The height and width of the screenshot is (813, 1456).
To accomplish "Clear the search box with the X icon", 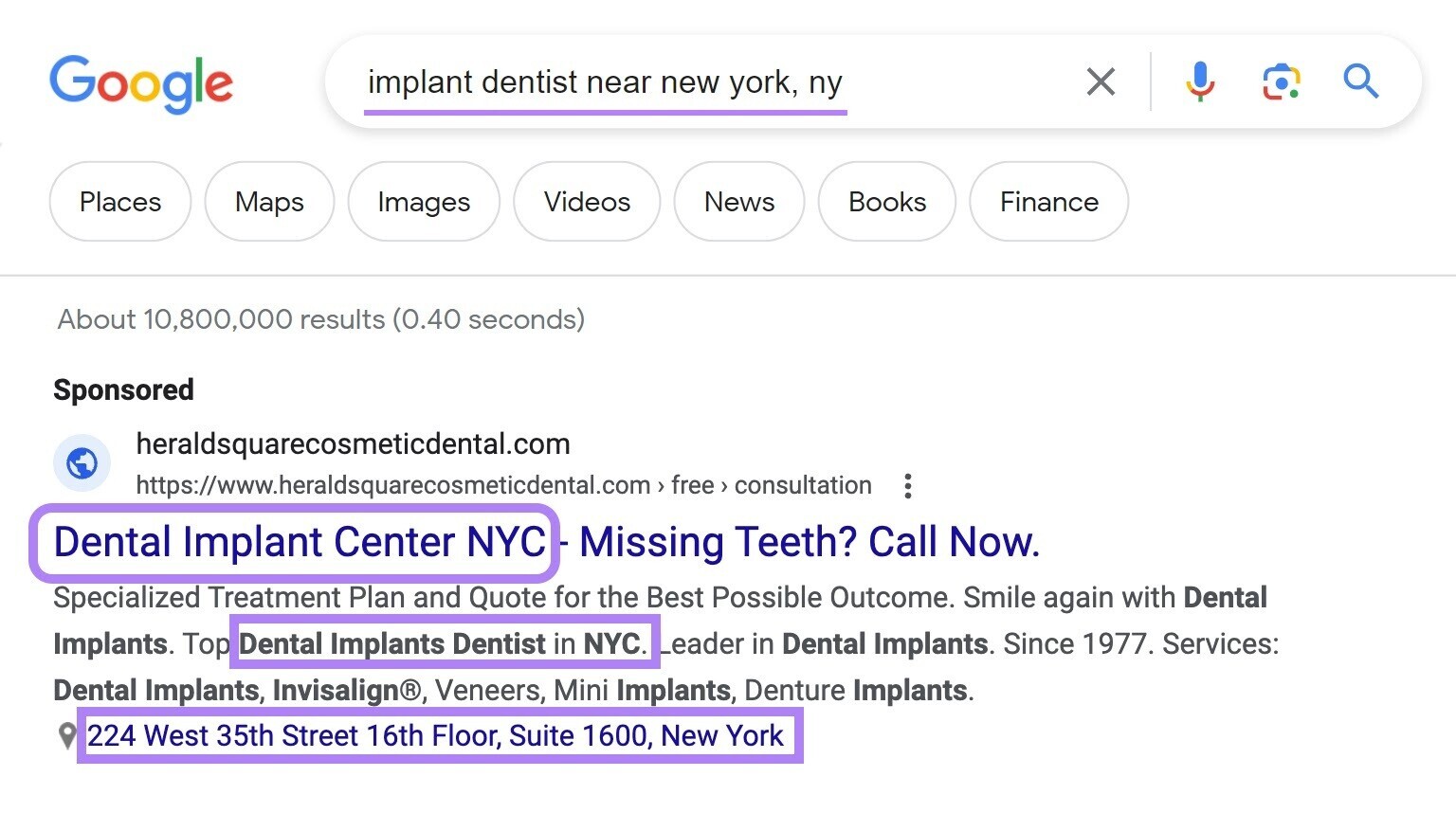I will click(1101, 81).
